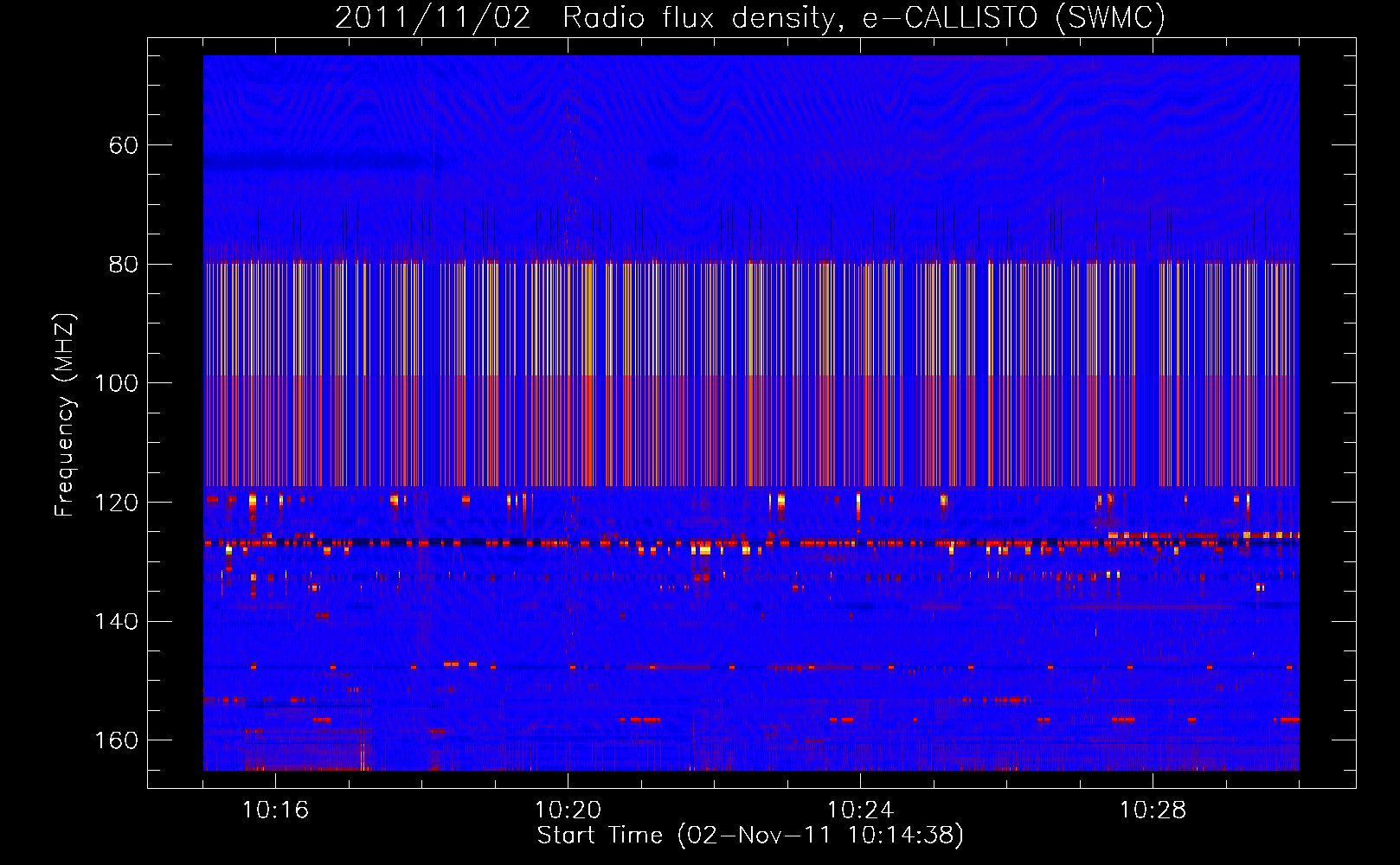Select the 100 frequency tick label

click(116, 383)
